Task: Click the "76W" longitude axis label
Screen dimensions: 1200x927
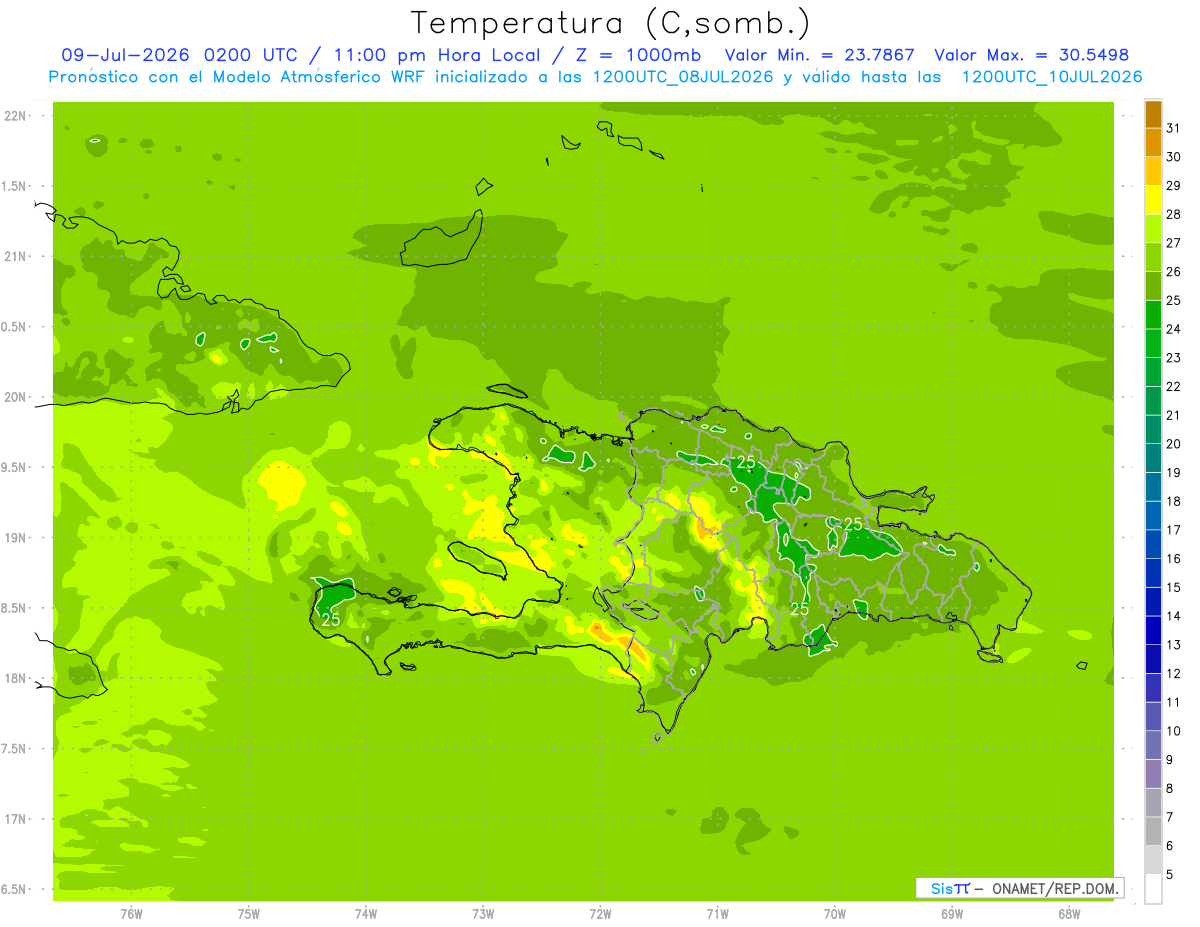Action: click(x=131, y=914)
